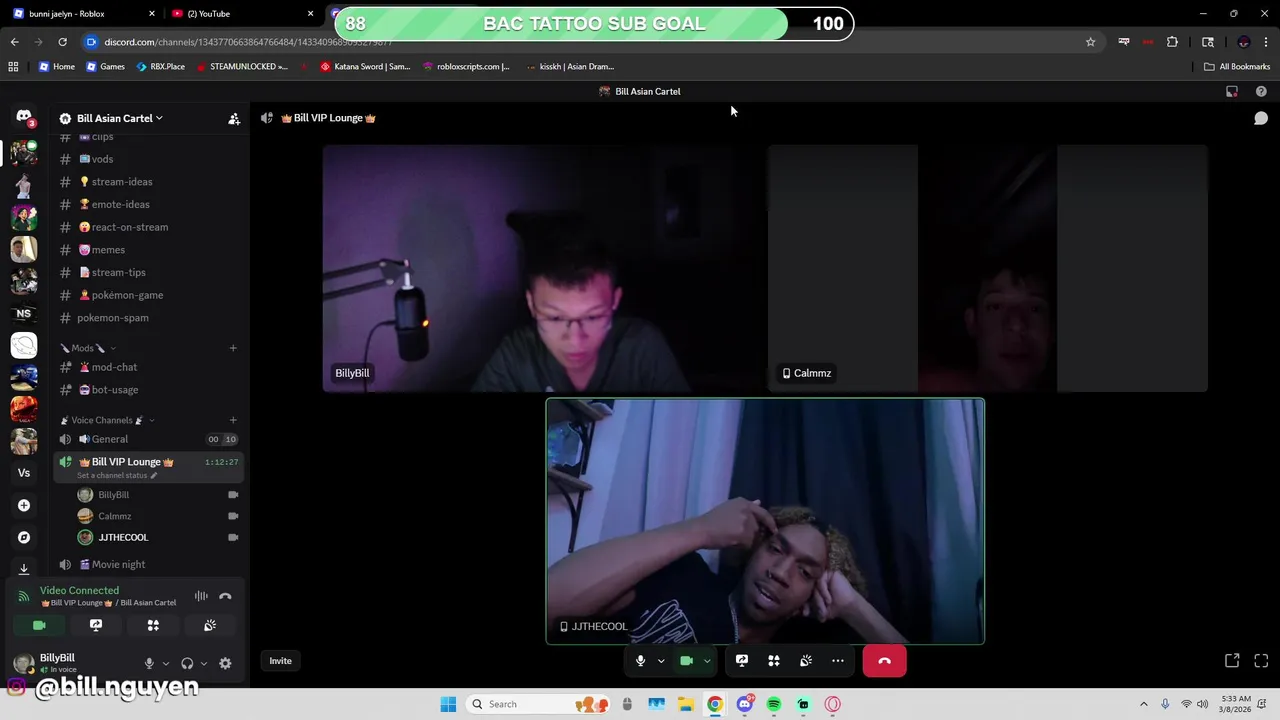Switch to the (2) YouTube tab

pos(240,14)
